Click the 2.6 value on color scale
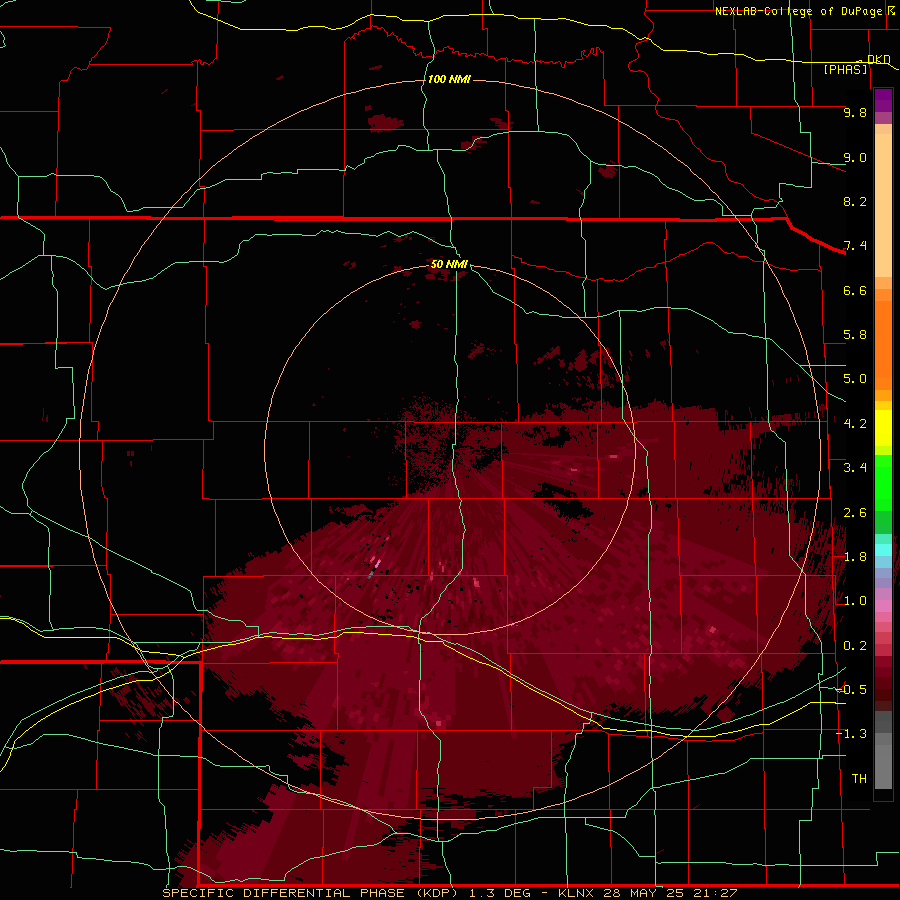The height and width of the screenshot is (900, 900). click(x=855, y=513)
